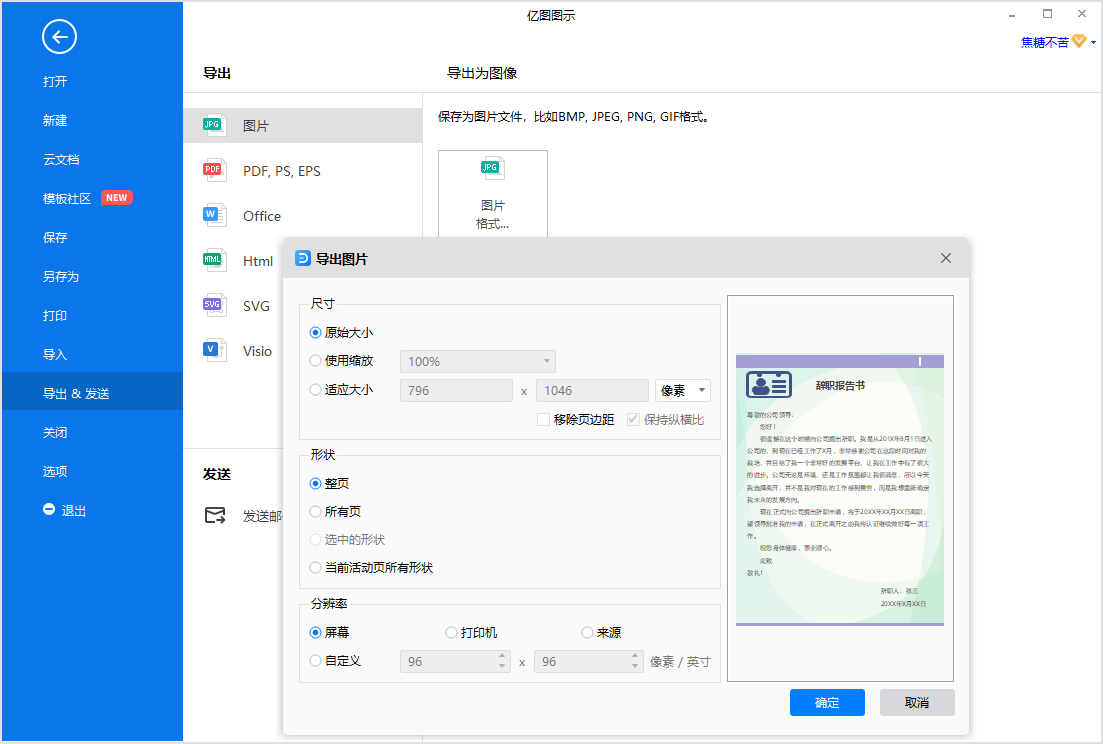This screenshot has width=1103, height=744.
Task: Maximize the 亿图图示 window
Action: click(x=1047, y=13)
